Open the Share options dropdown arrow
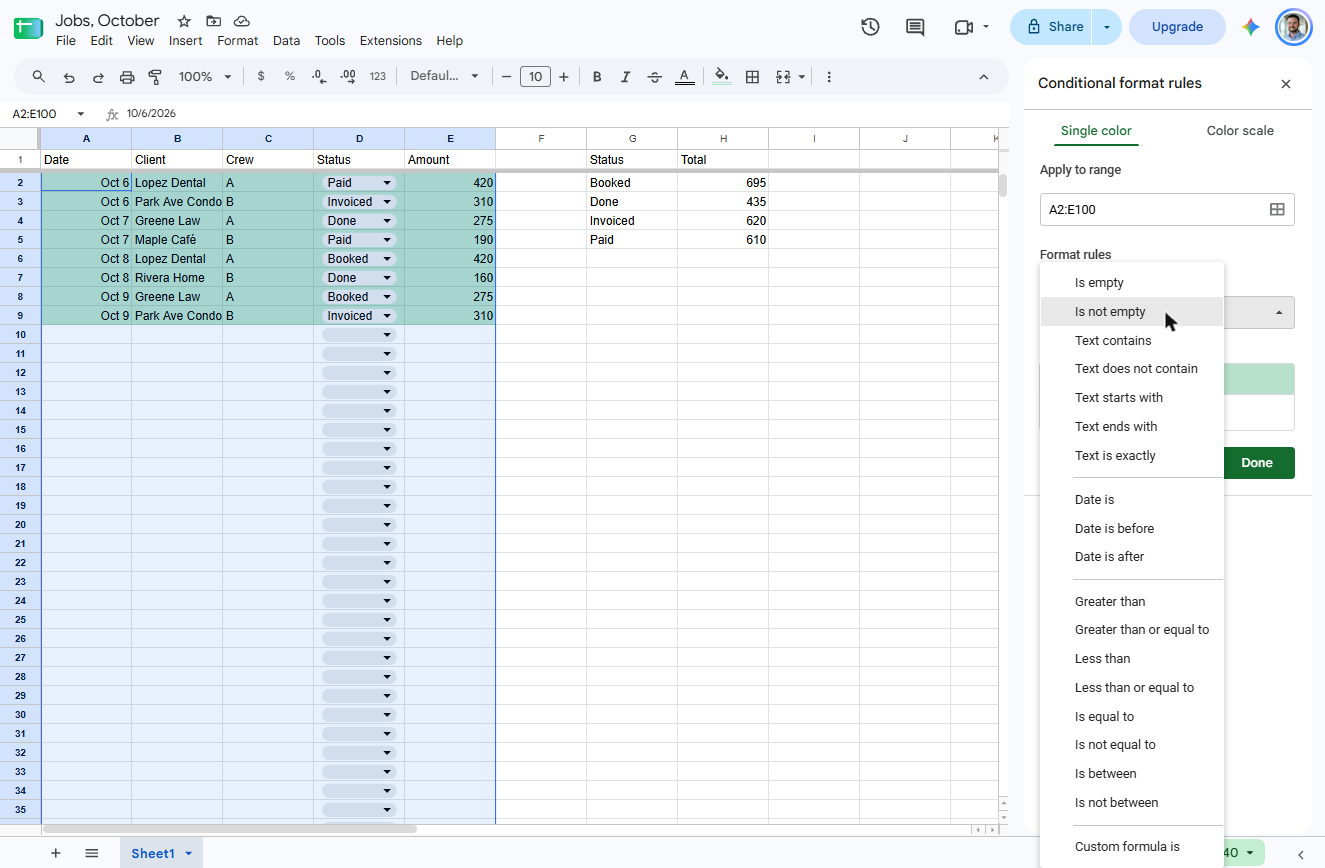Image resolution: width=1325 pixels, height=868 pixels. 1107,27
